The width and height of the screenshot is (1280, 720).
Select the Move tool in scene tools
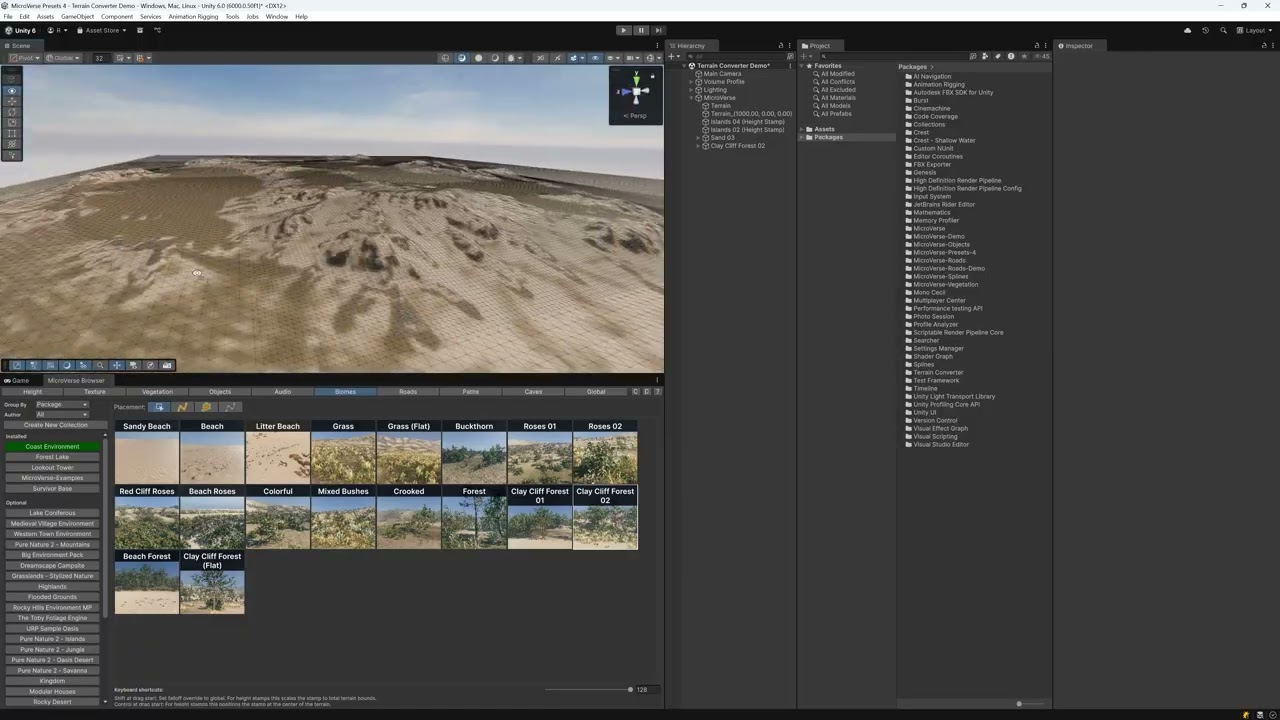[x=12, y=101]
